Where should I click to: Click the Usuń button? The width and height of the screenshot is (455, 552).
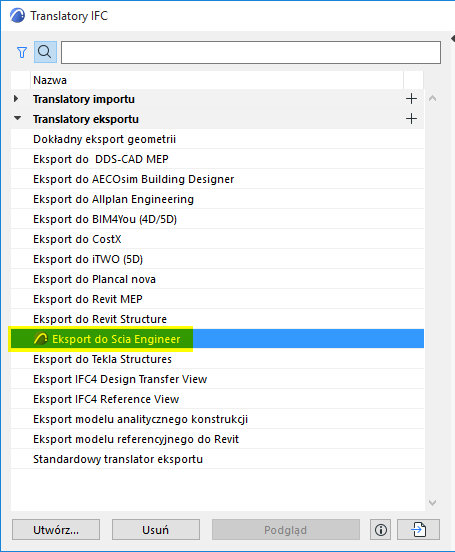point(156,529)
